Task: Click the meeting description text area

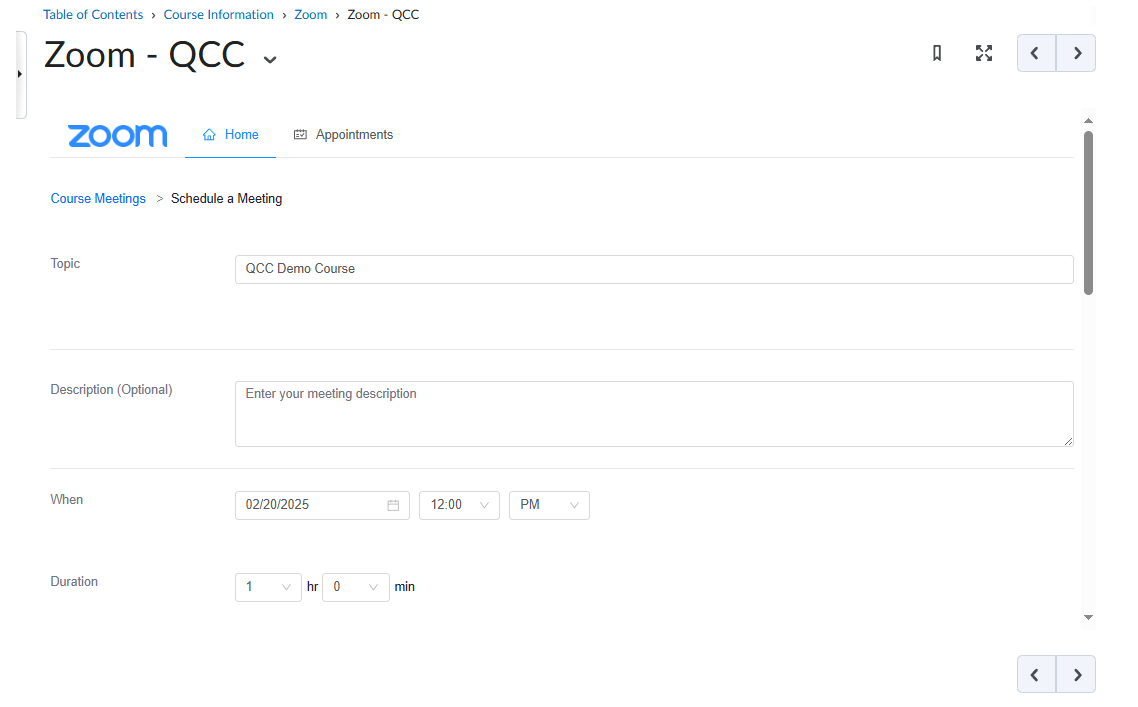Action: click(x=654, y=414)
